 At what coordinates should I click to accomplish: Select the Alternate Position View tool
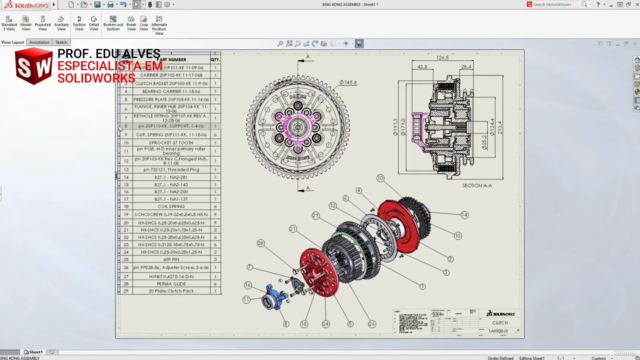159,25
